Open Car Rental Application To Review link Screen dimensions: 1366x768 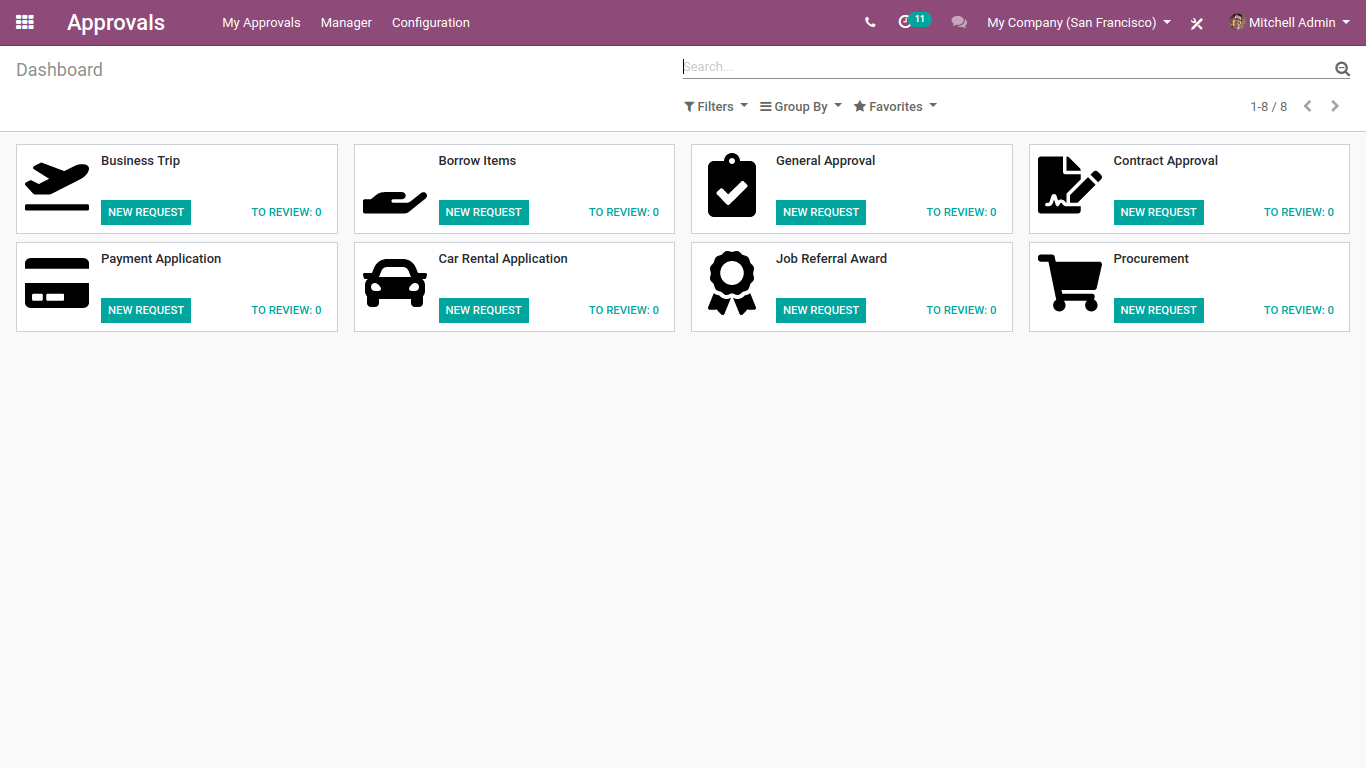pyautogui.click(x=624, y=310)
